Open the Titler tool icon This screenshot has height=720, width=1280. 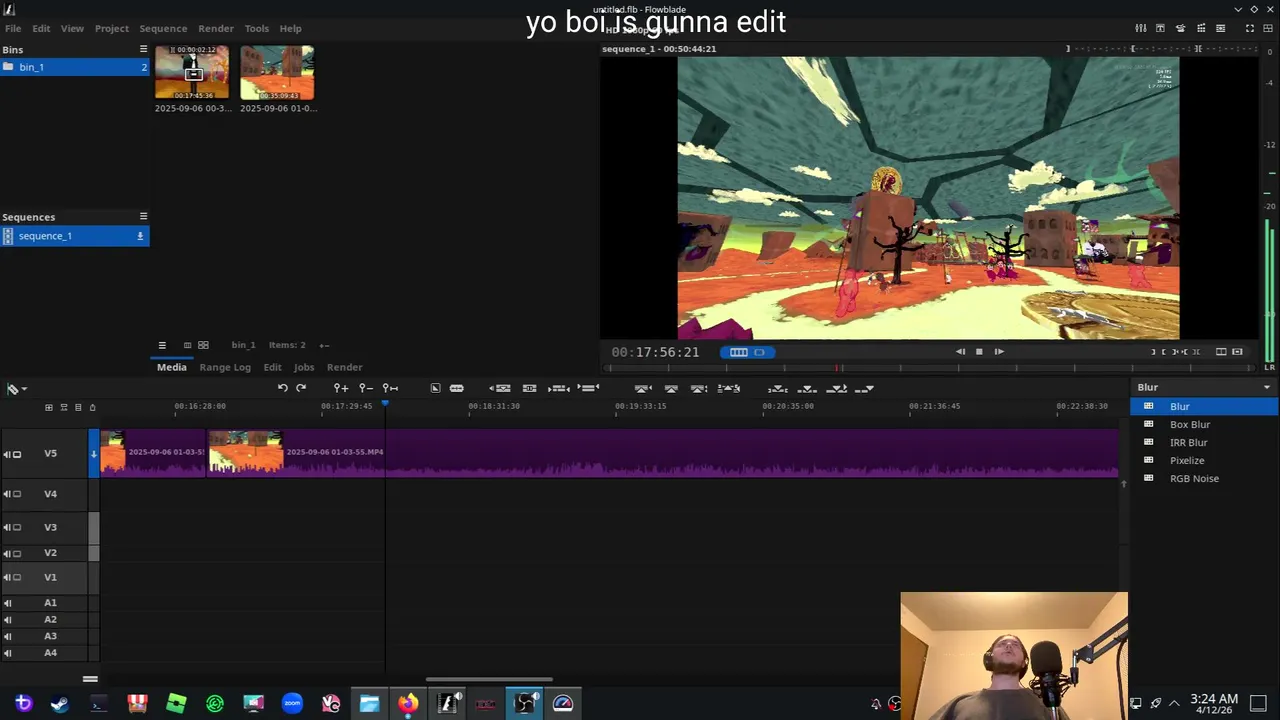(1160, 28)
